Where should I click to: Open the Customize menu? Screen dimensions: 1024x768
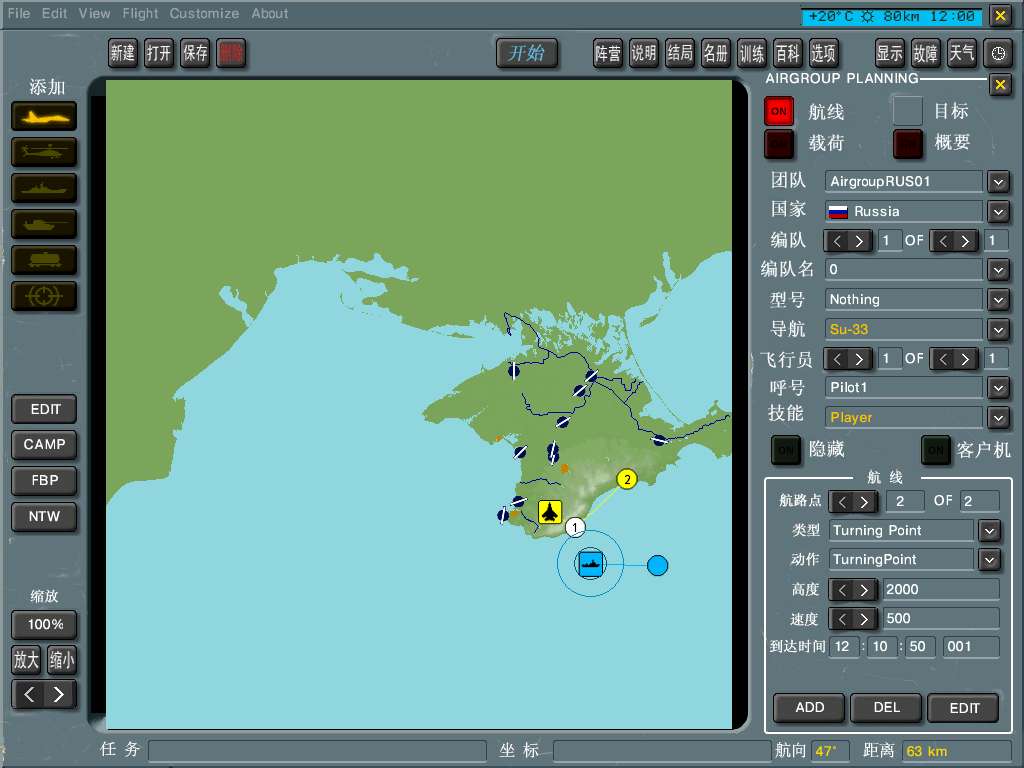[204, 14]
